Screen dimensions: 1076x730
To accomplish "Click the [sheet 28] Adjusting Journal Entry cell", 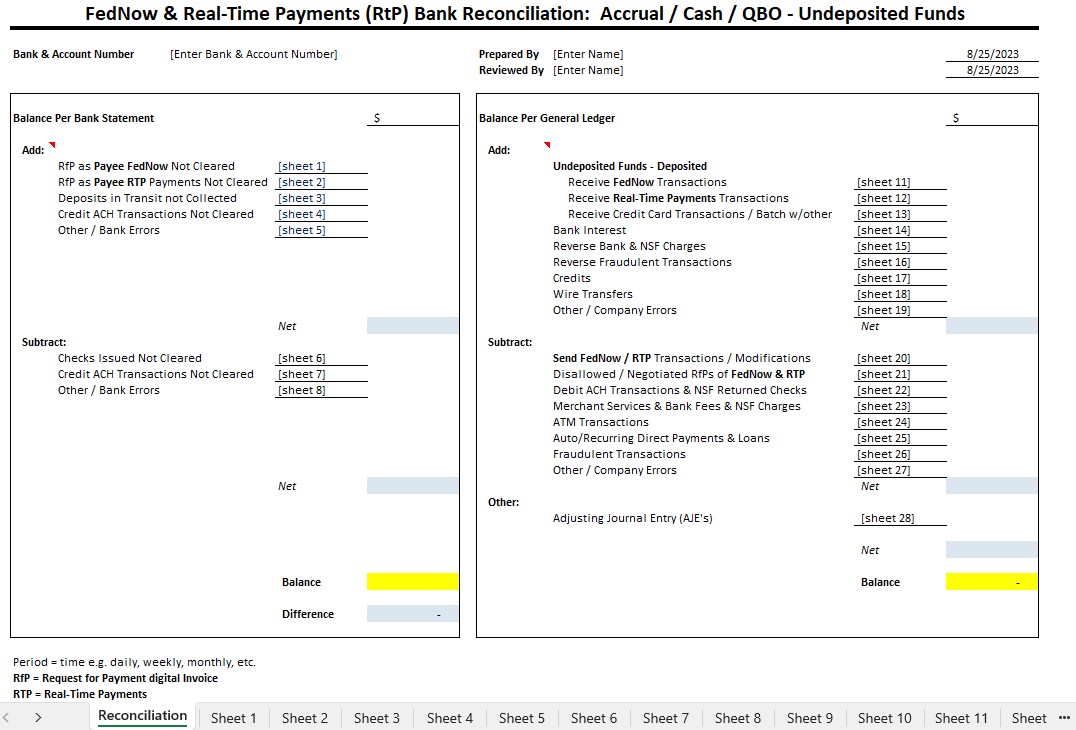I will 900,518.
